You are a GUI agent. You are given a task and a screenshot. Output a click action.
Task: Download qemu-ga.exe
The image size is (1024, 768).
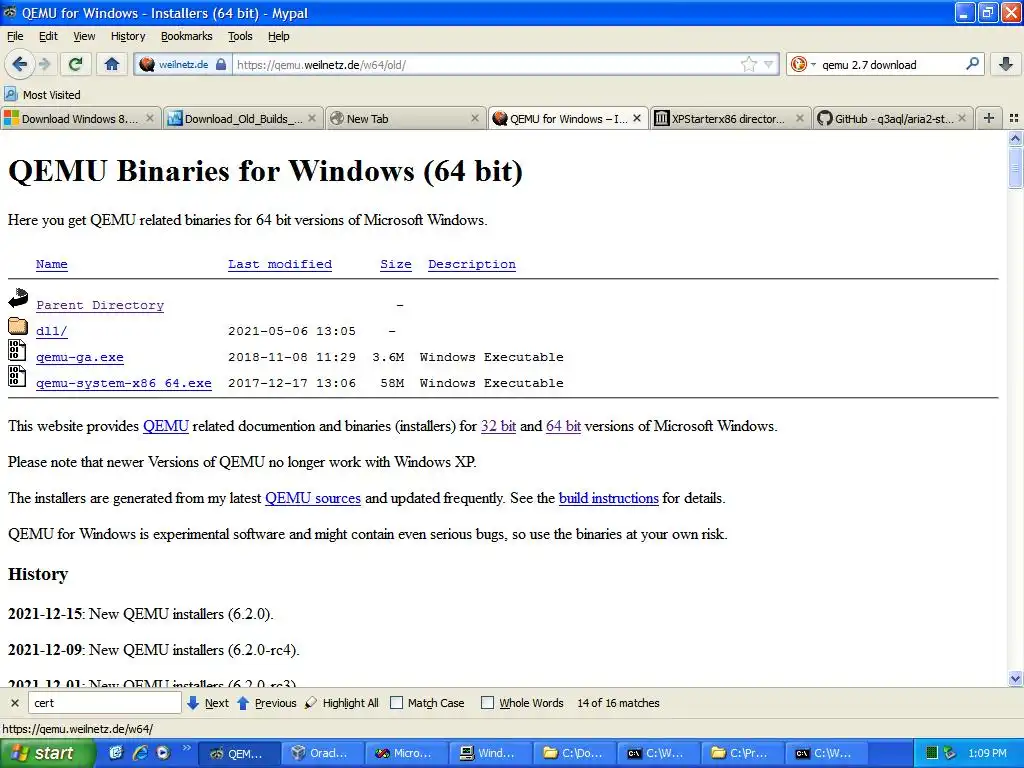click(x=80, y=357)
